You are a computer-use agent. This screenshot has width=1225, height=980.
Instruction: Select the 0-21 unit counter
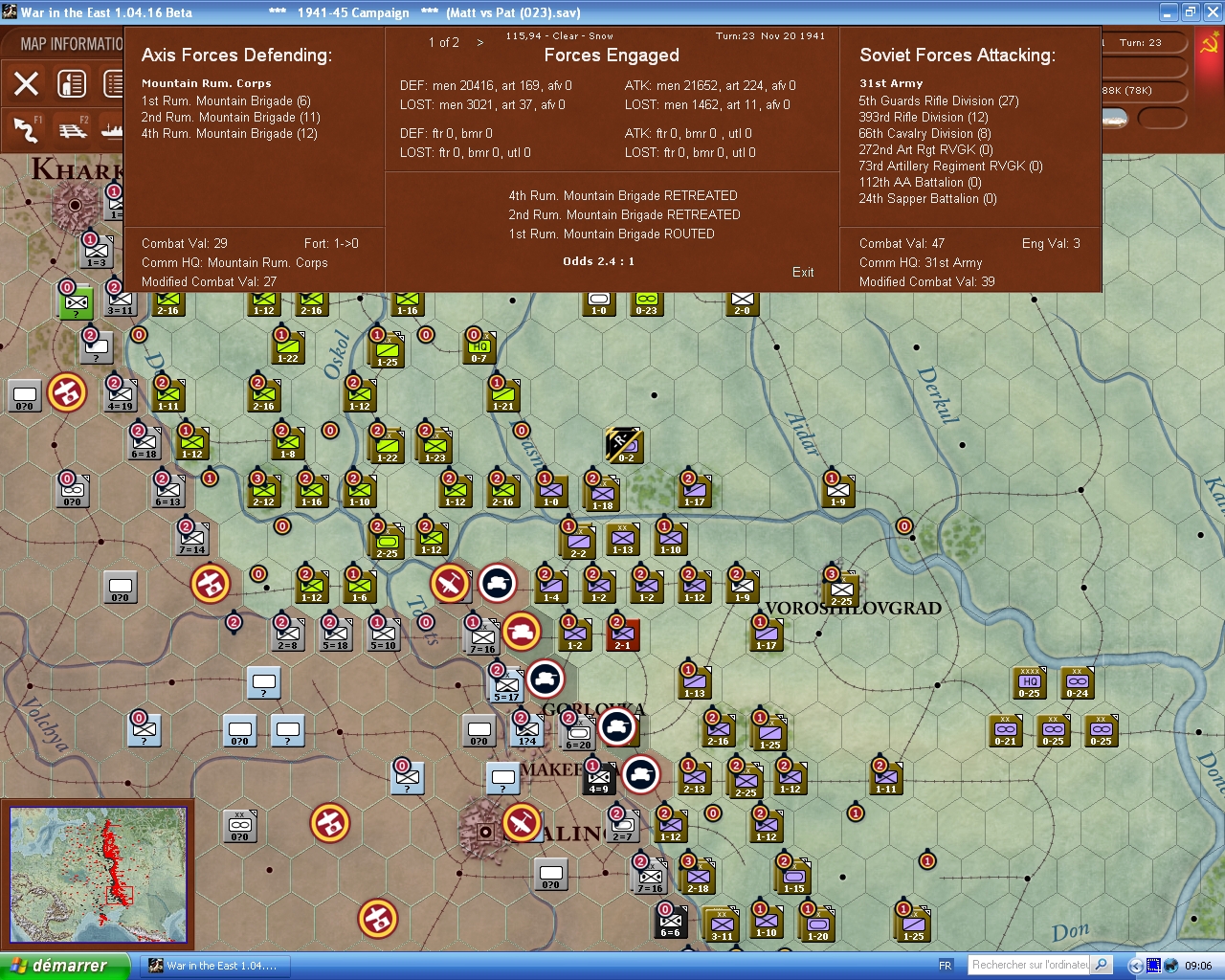pos(1006,730)
